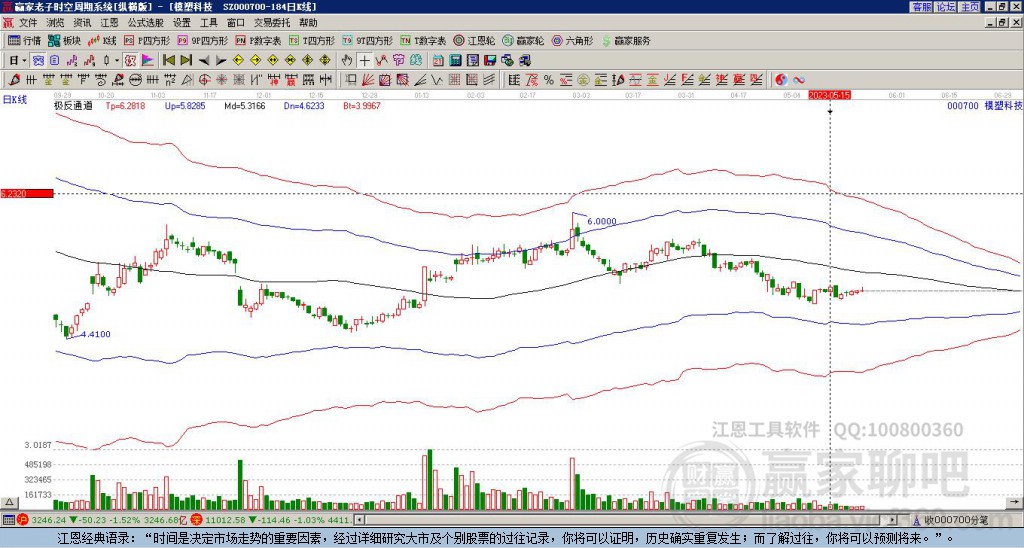Image resolution: width=1024 pixels, height=548 pixels.
Task: Click the collapse triangle button above status bar
Action: coord(9,502)
